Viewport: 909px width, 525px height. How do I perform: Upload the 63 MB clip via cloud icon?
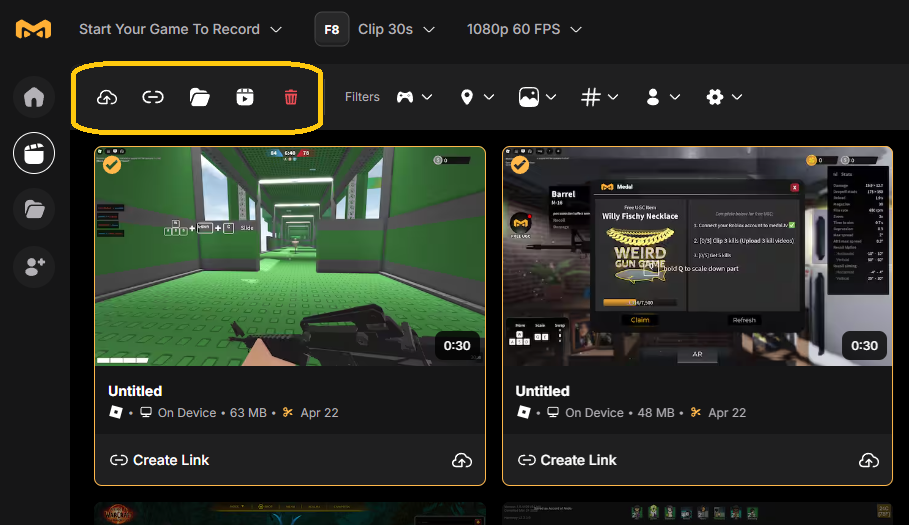tap(461, 460)
